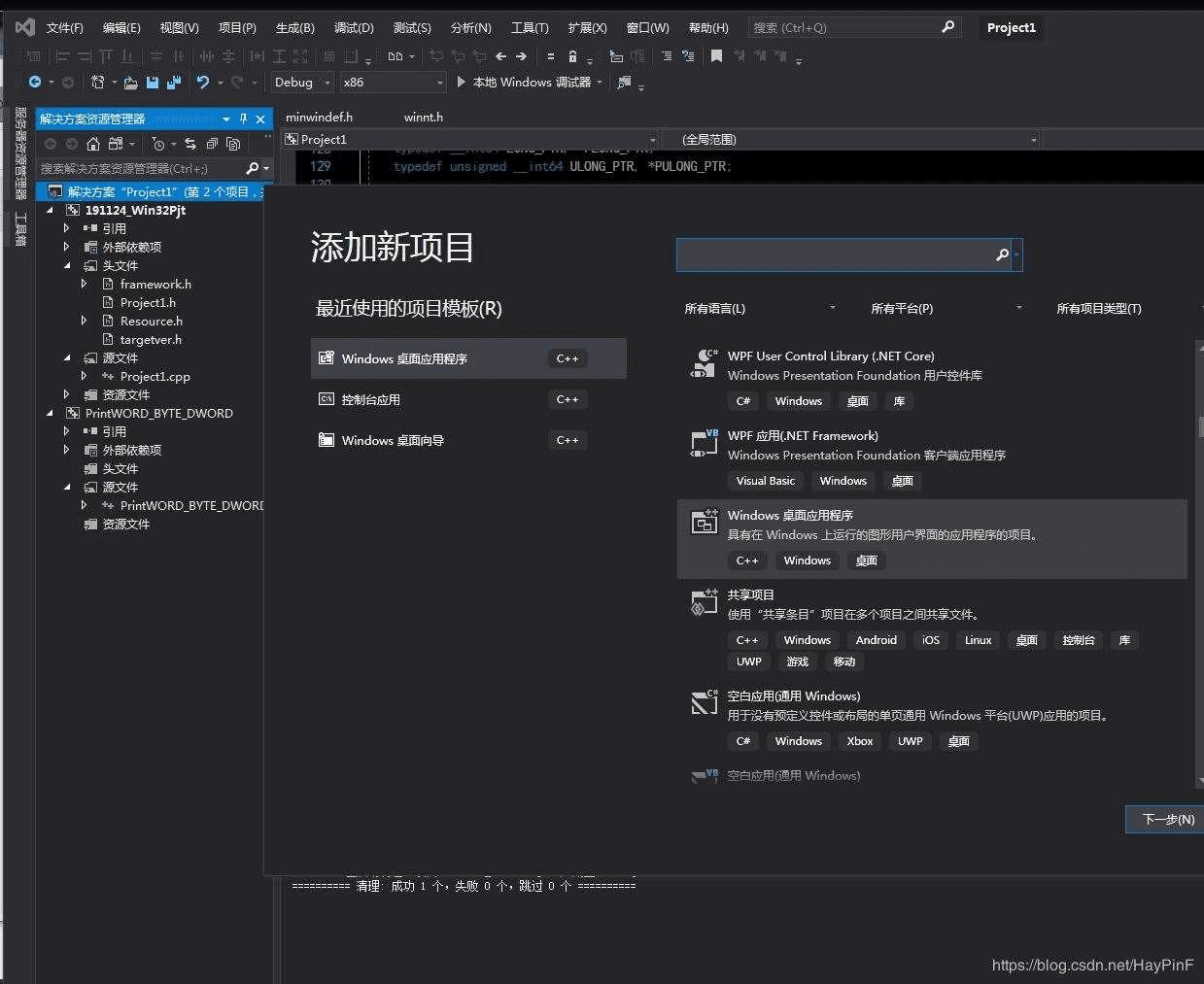This screenshot has height=984, width=1204.
Task: Collapse the PrintWORD_BYTE_DWORD project node
Action: [50, 413]
